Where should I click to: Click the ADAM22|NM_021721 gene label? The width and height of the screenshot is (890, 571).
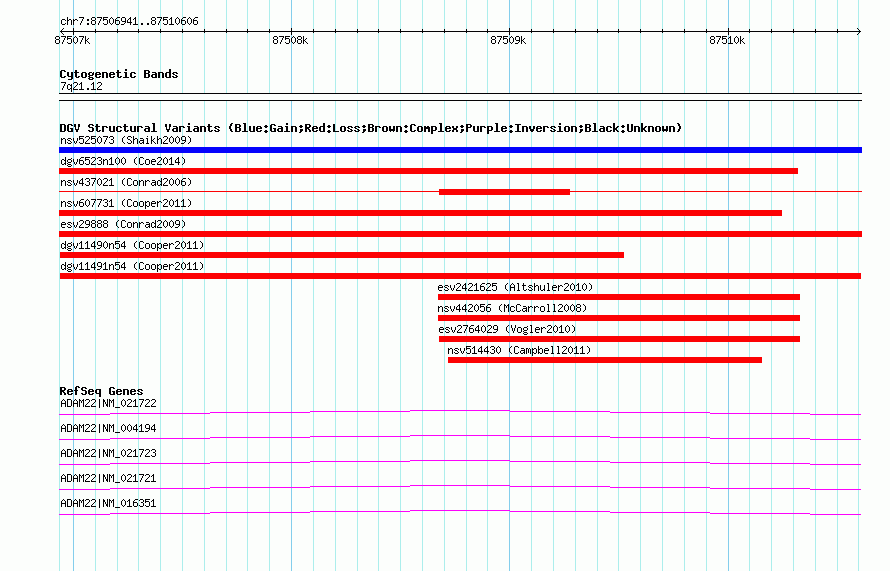(108, 478)
